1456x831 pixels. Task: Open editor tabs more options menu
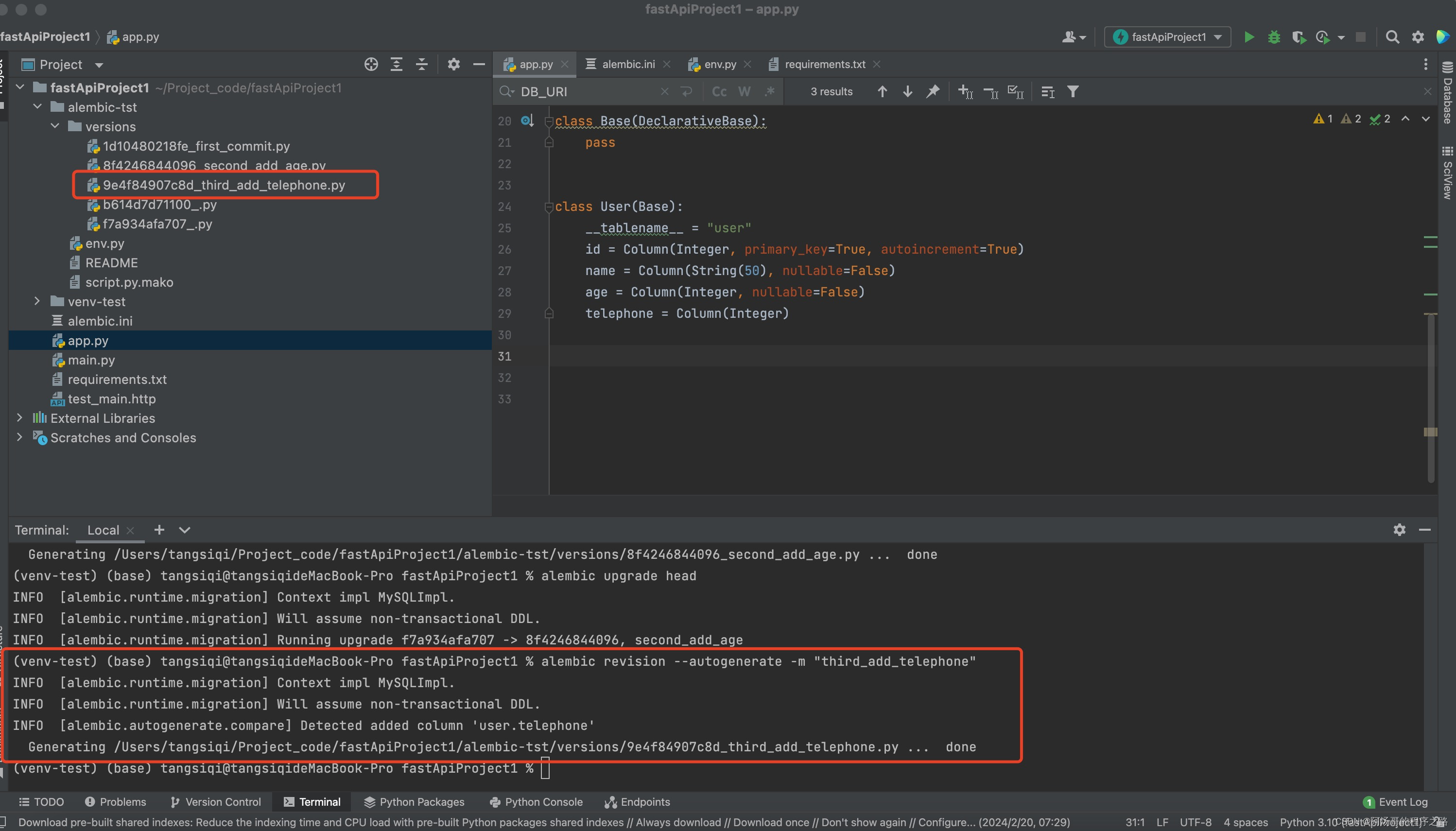click(1426, 65)
